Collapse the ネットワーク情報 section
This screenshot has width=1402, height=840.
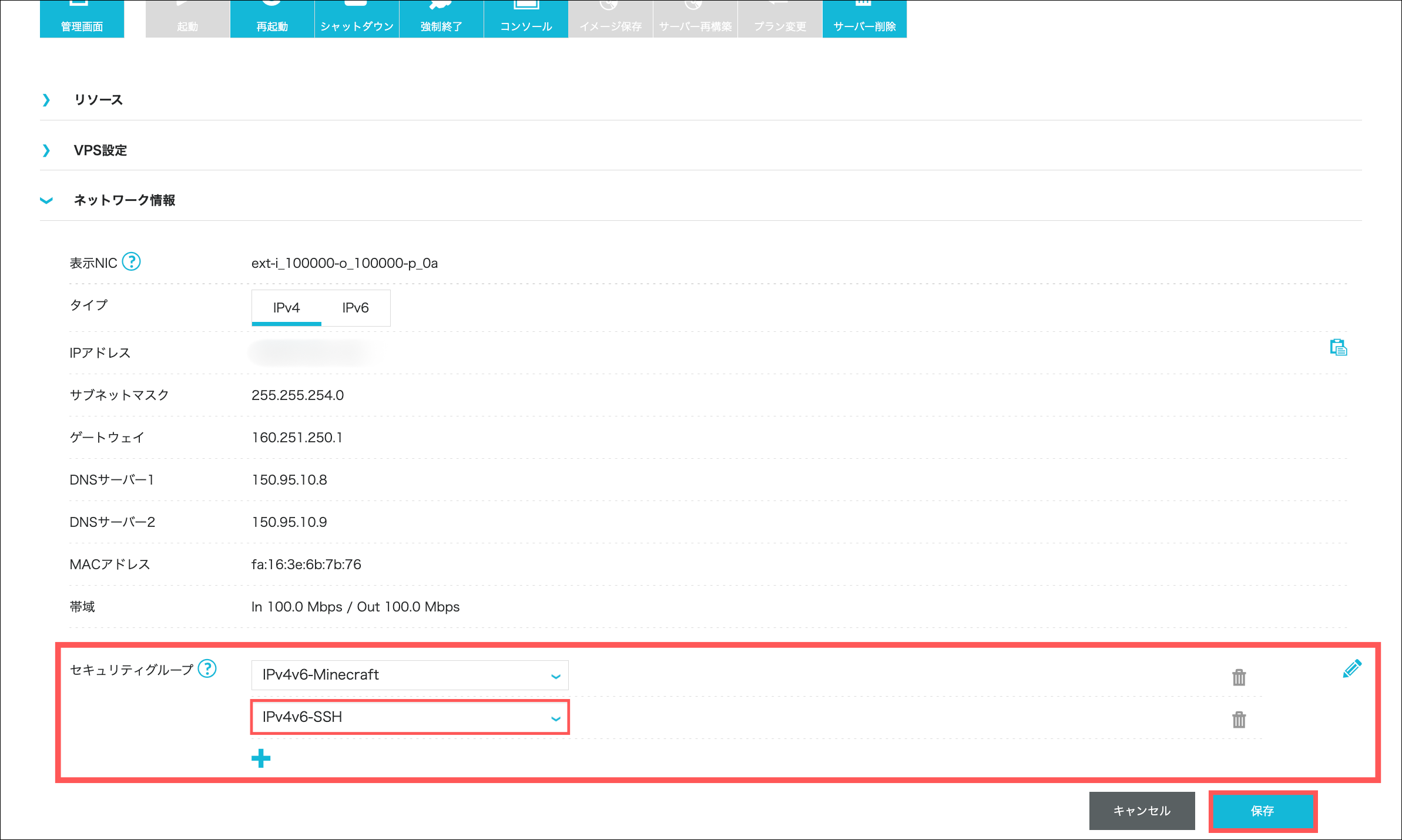coord(124,200)
